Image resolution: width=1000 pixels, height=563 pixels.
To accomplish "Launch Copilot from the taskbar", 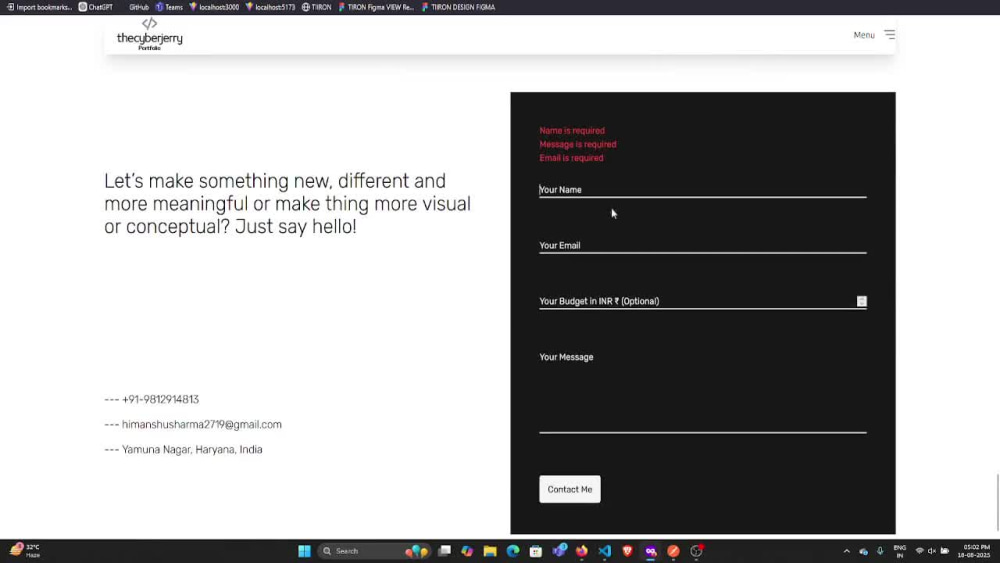I will [x=467, y=551].
